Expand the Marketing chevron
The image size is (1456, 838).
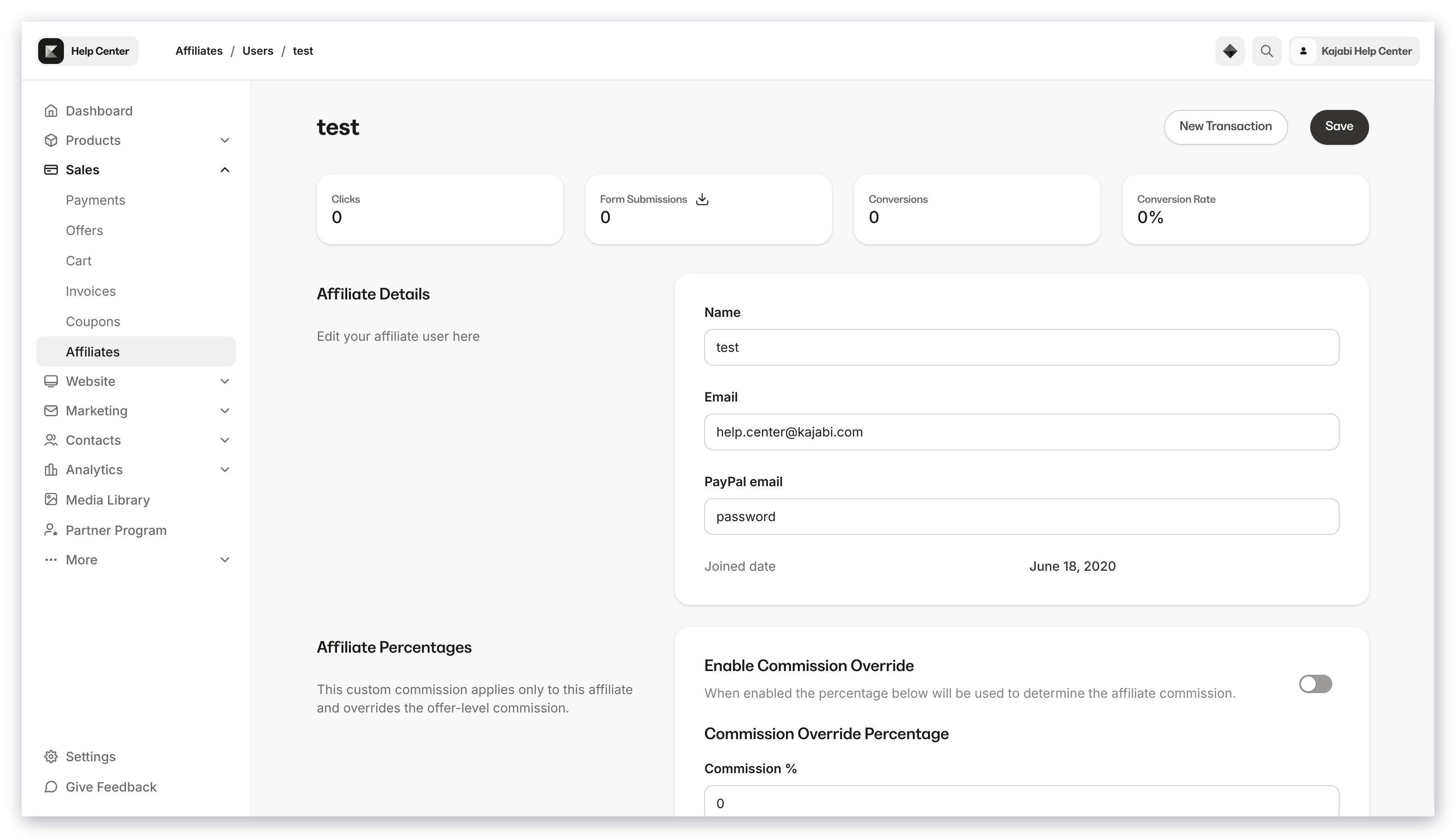(225, 410)
